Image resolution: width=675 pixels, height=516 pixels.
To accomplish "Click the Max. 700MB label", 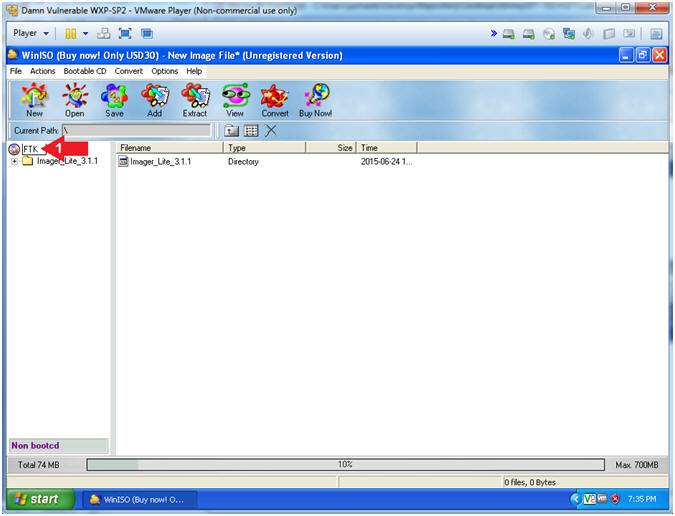I will pyautogui.click(x=637, y=465).
